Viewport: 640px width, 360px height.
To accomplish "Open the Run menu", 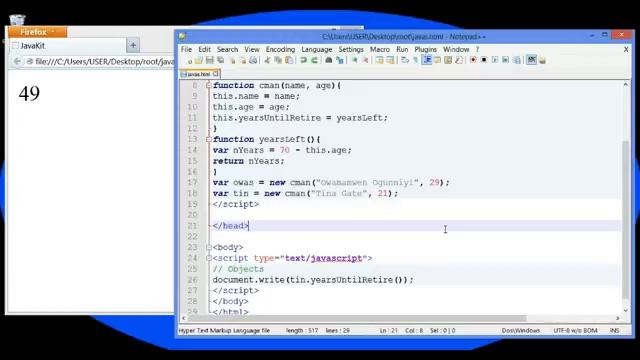I will click(402, 49).
